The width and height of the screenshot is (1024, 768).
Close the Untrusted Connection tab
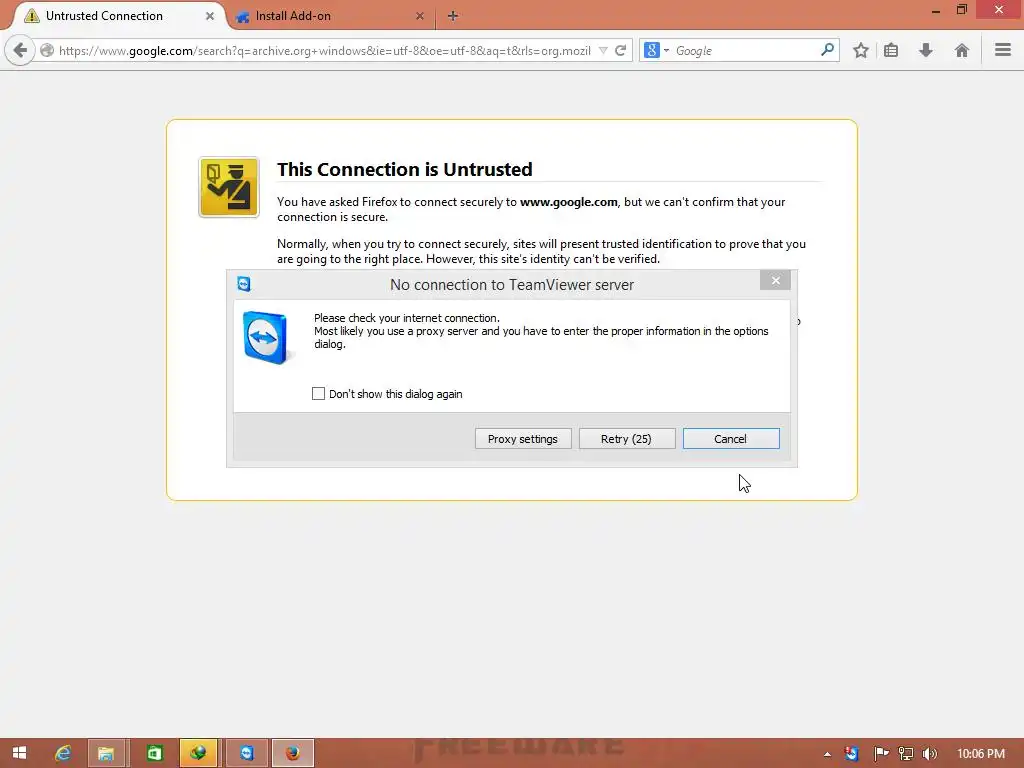click(x=210, y=16)
